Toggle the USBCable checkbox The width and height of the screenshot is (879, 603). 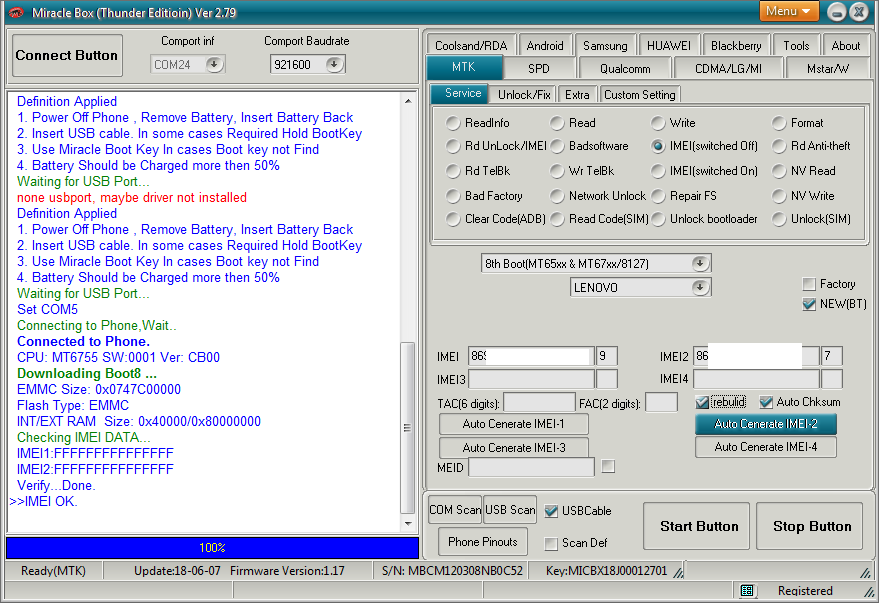(x=551, y=511)
